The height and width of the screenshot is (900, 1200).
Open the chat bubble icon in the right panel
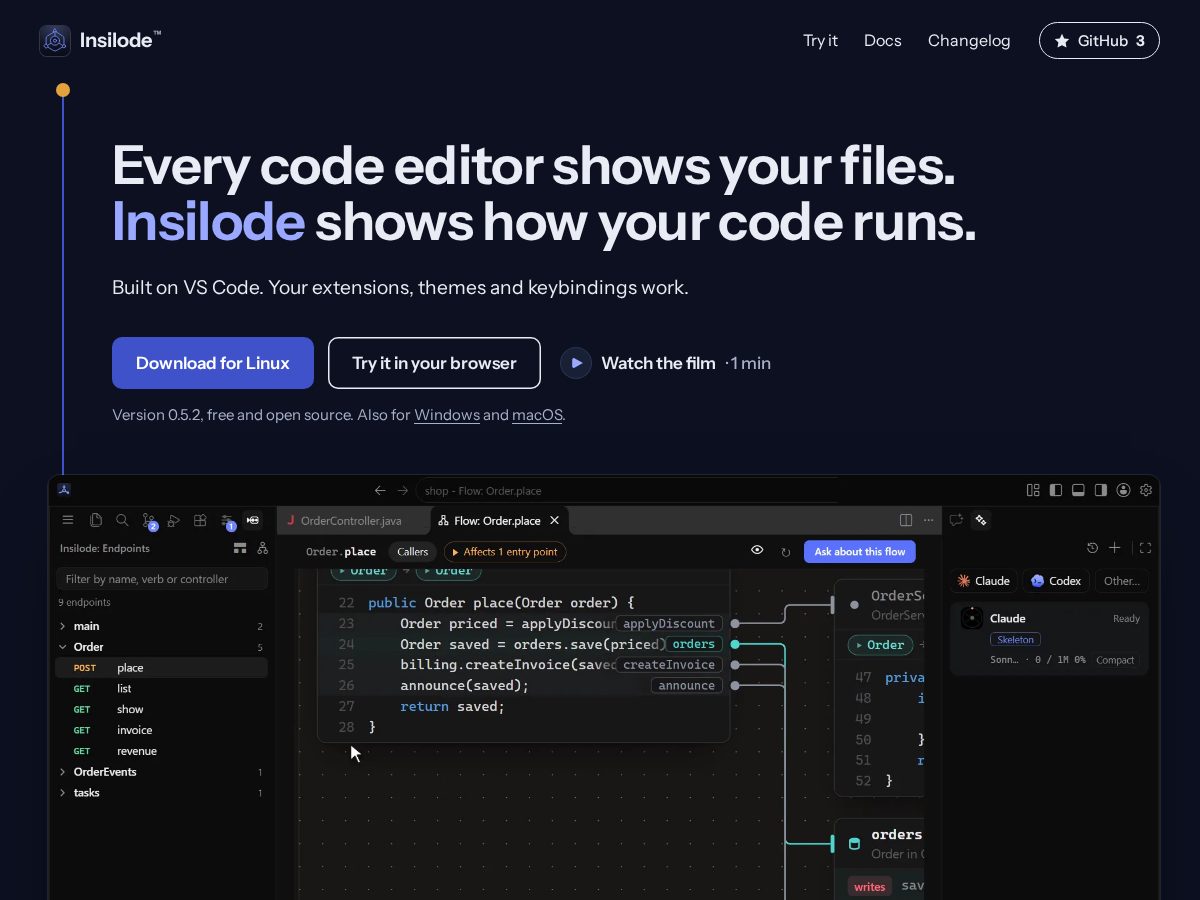(x=957, y=520)
